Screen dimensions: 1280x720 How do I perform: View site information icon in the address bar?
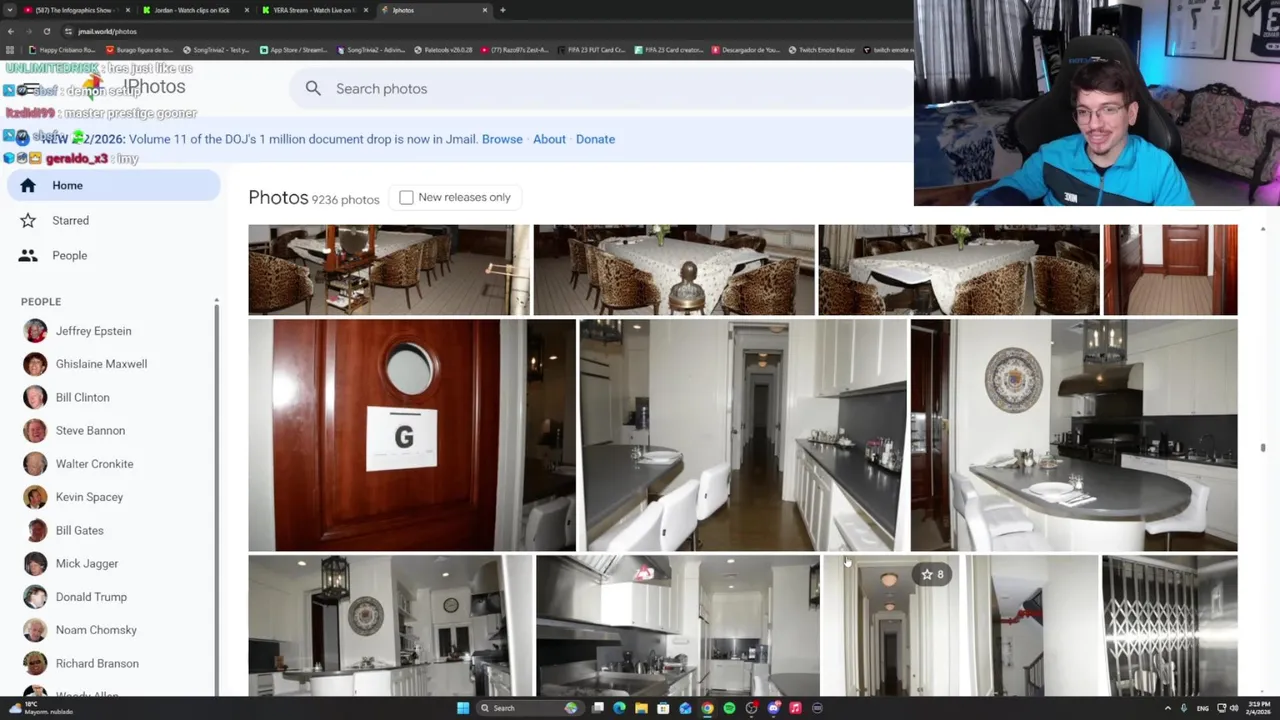point(68,31)
